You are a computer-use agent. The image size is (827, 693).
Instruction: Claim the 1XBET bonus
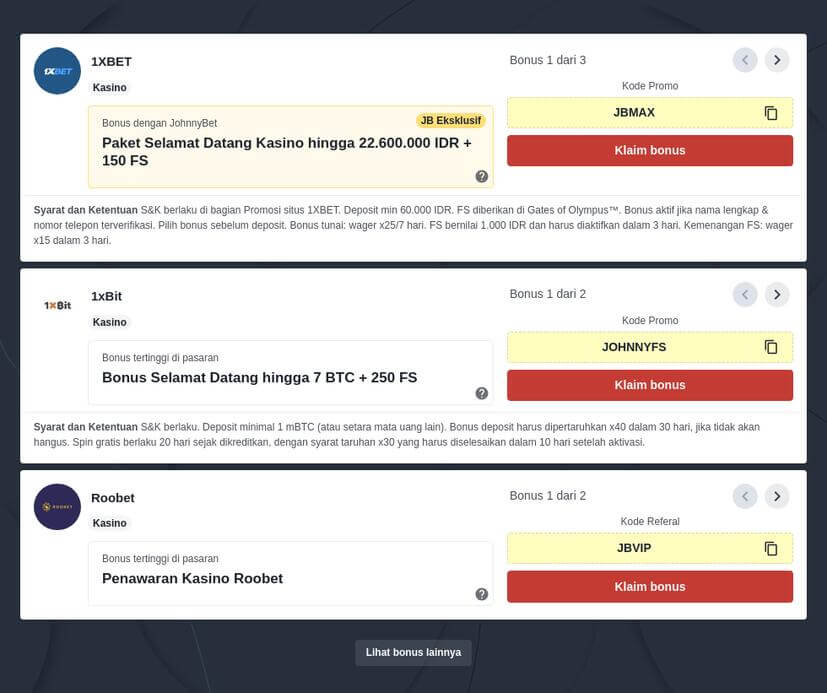649,150
